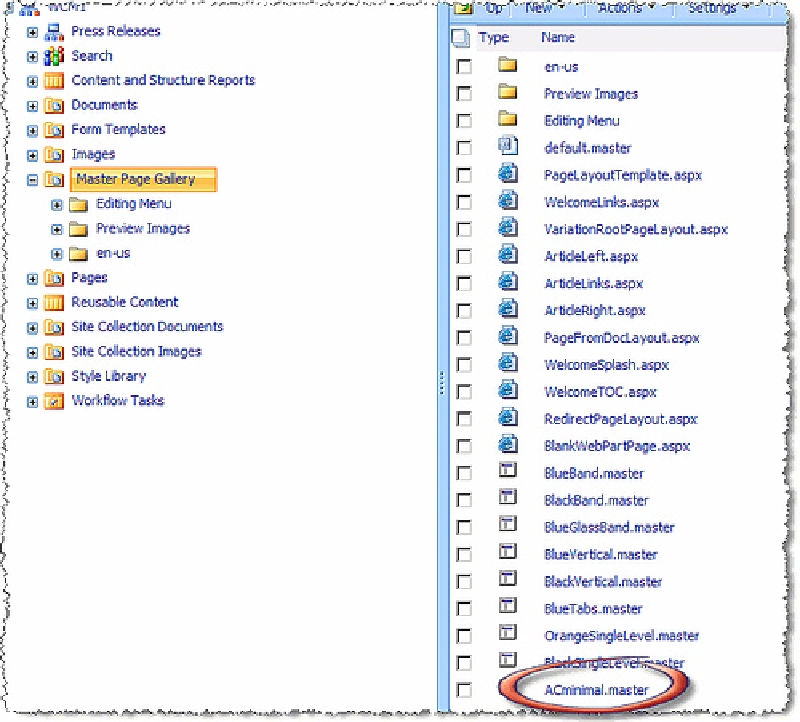Image resolution: width=800 pixels, height=722 pixels.
Task: Click the Images library icon
Action: (55, 154)
